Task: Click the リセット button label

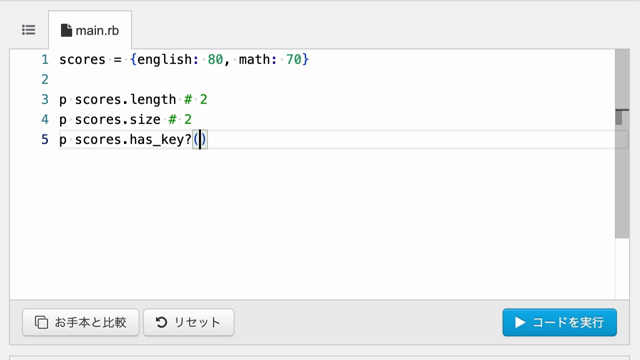Action: coord(198,322)
